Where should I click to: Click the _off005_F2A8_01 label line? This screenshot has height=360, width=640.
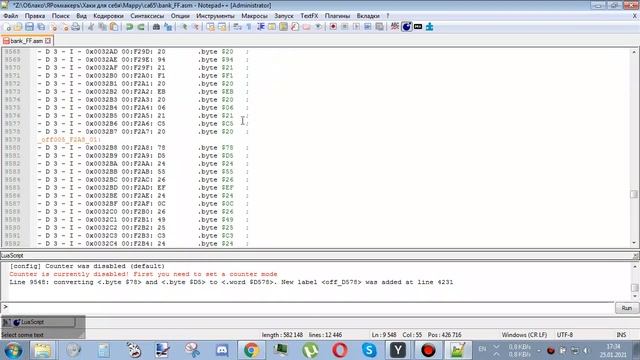click(70, 140)
